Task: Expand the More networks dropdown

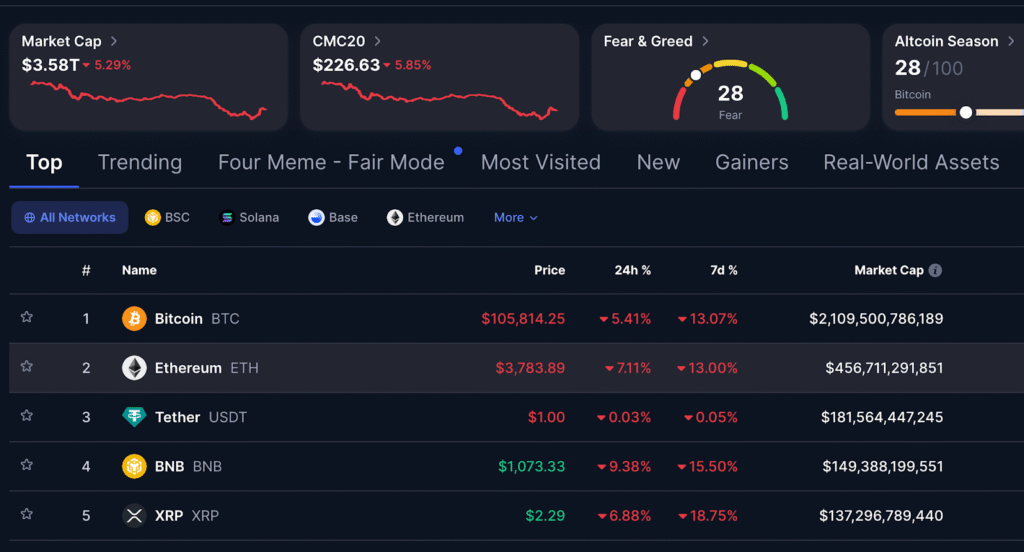Action: coord(516,217)
